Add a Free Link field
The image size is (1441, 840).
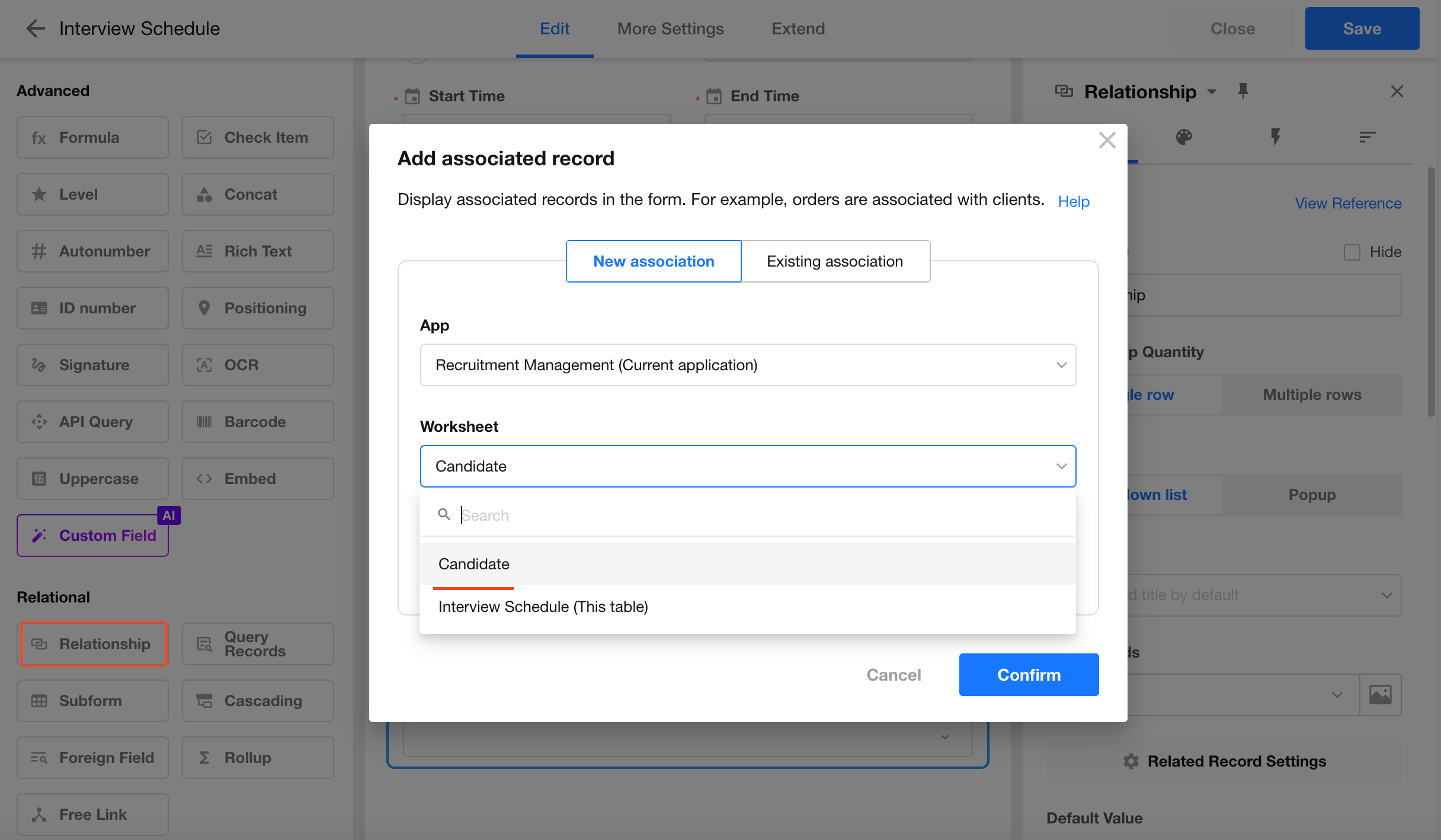tap(92, 815)
